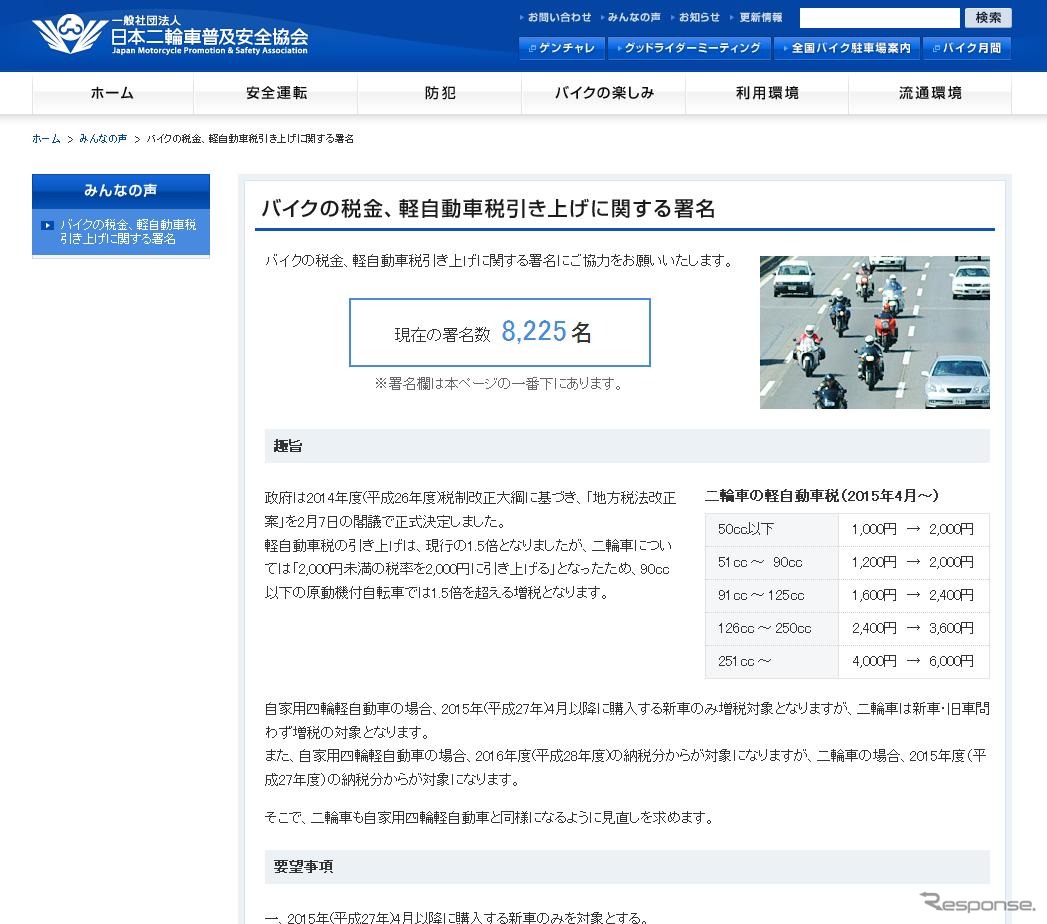Click the note ※署名欄は本ページの一番下にあります。
Viewport: 1047px width, 924px height.
pos(499,384)
